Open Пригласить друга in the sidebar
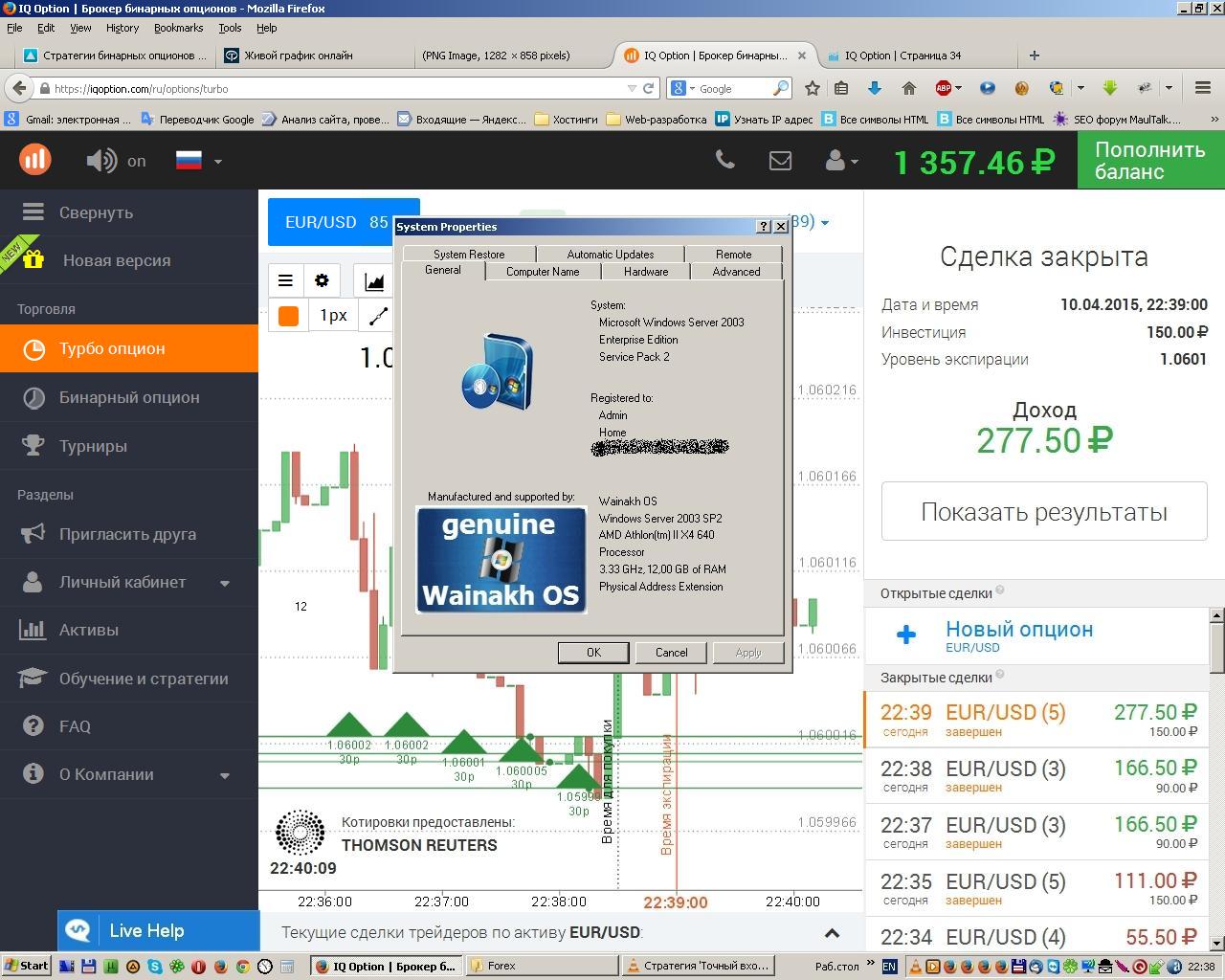The width and height of the screenshot is (1225, 980). (129, 534)
